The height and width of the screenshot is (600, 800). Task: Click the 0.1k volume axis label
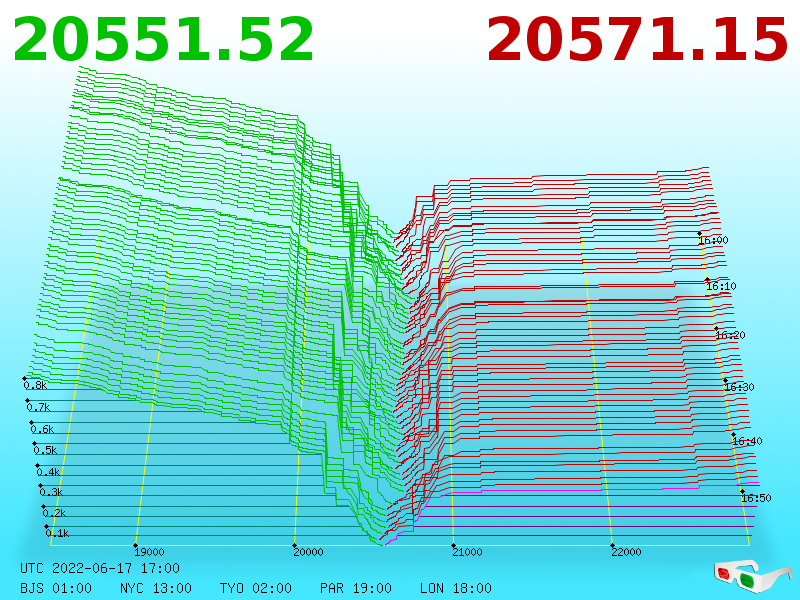click(57, 533)
